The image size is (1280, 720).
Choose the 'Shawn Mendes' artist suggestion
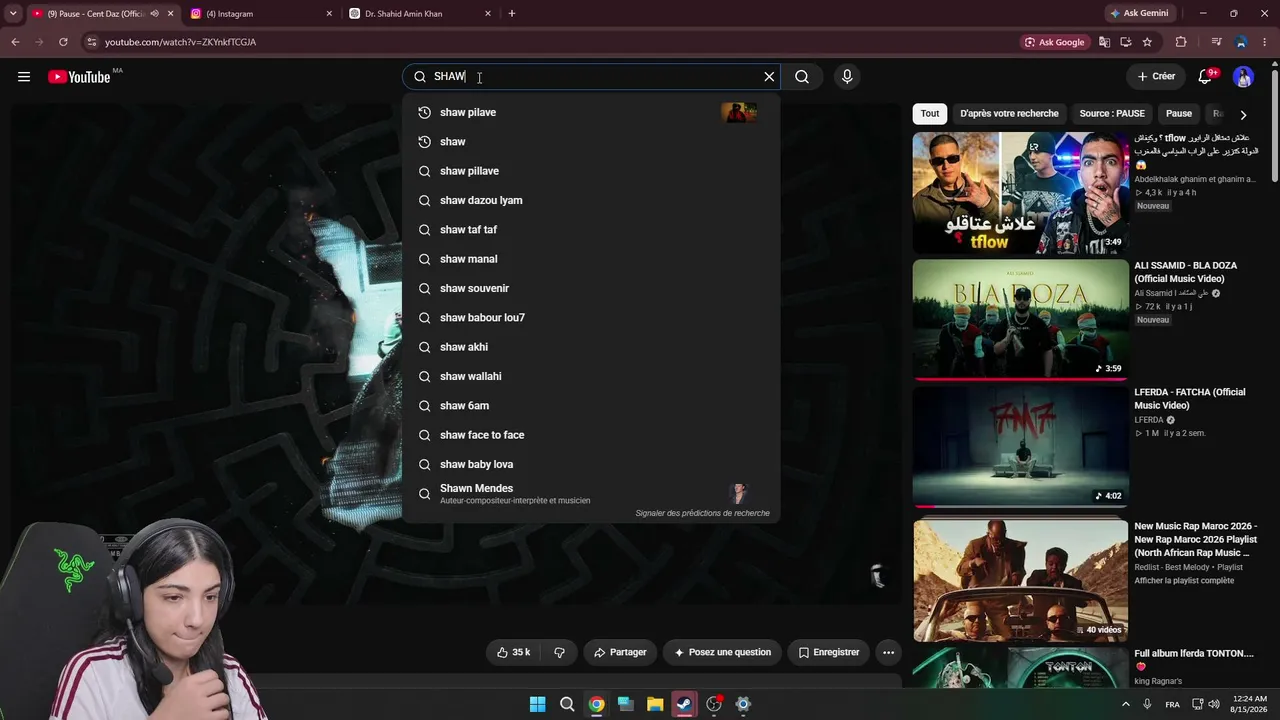click(x=590, y=494)
